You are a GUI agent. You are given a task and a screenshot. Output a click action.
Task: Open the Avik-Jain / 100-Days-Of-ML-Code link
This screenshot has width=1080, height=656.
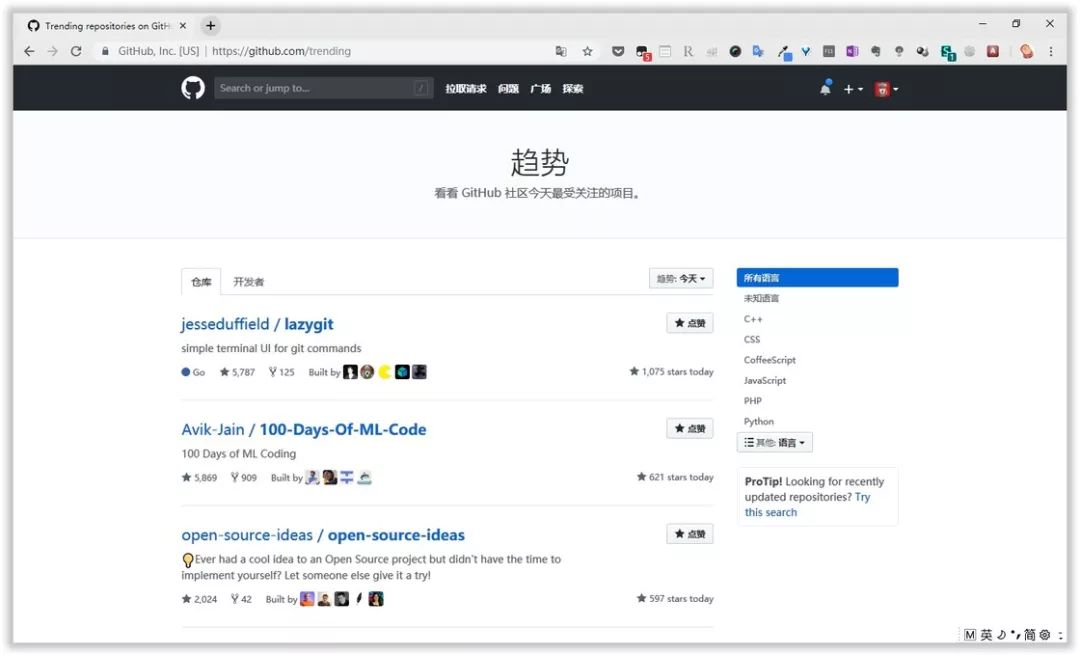tap(304, 429)
